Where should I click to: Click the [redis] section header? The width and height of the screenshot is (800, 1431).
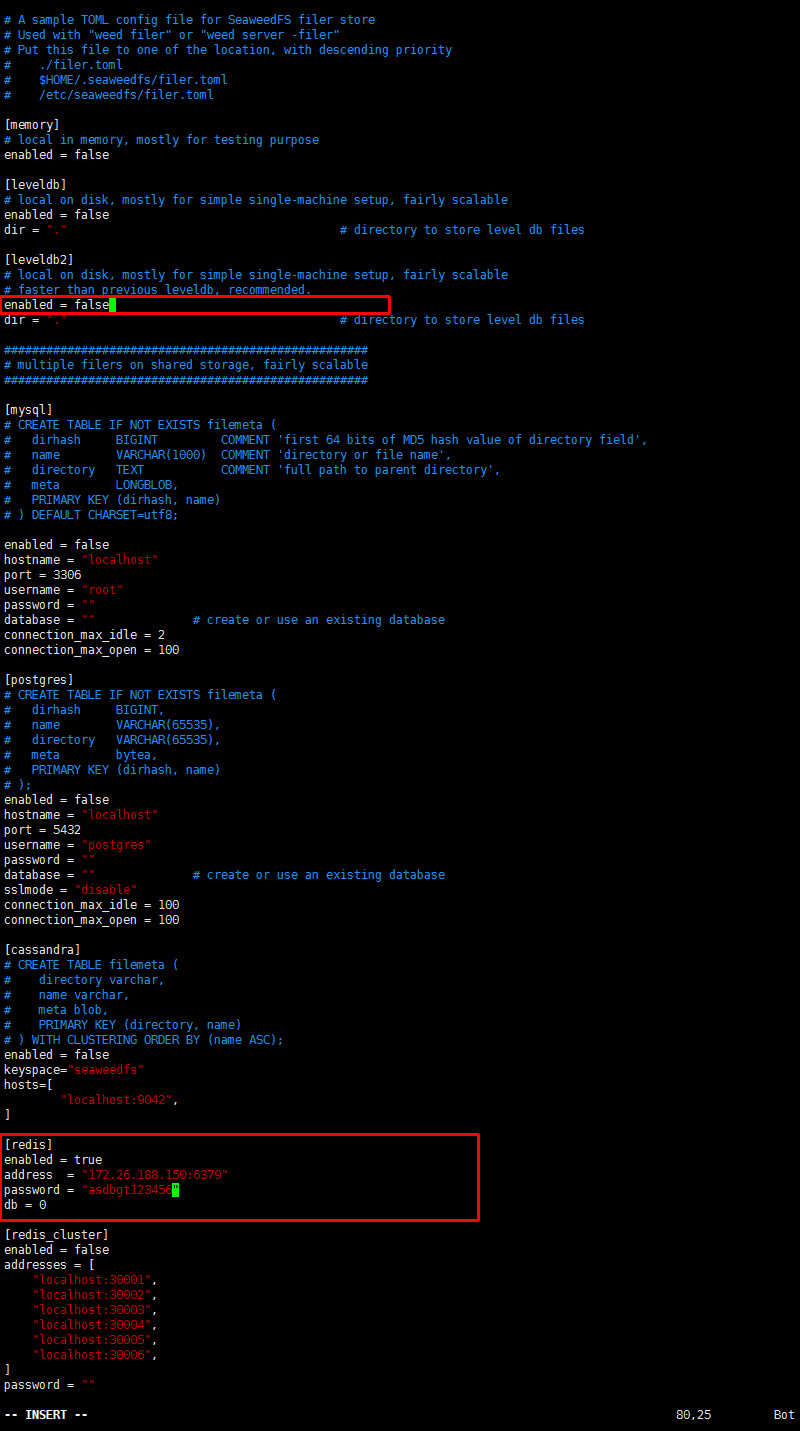(x=28, y=1145)
